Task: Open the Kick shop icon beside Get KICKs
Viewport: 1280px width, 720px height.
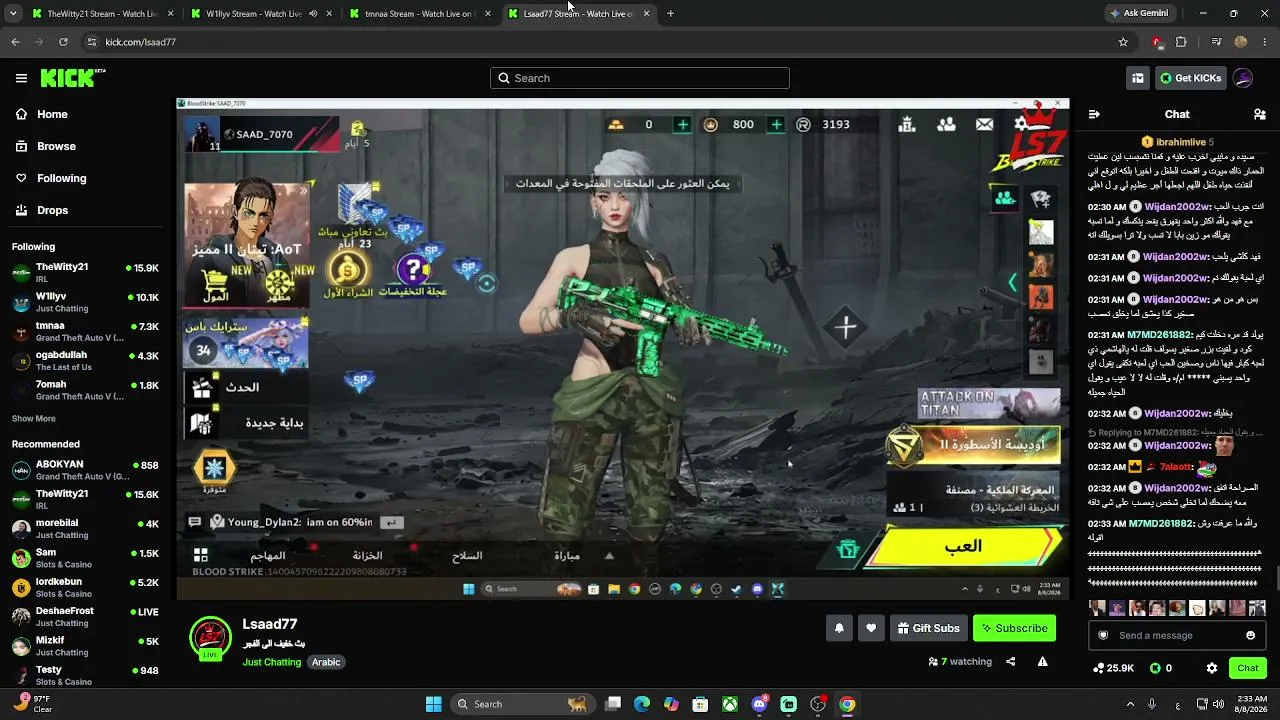Action: point(1138,78)
